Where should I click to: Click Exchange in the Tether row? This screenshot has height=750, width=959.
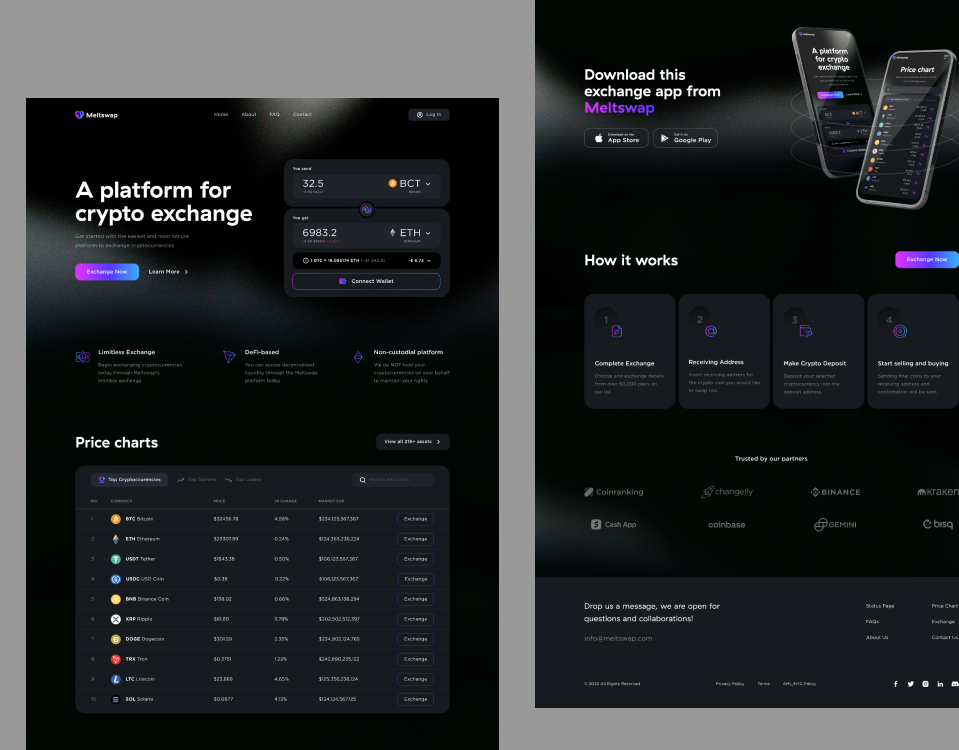click(415, 559)
